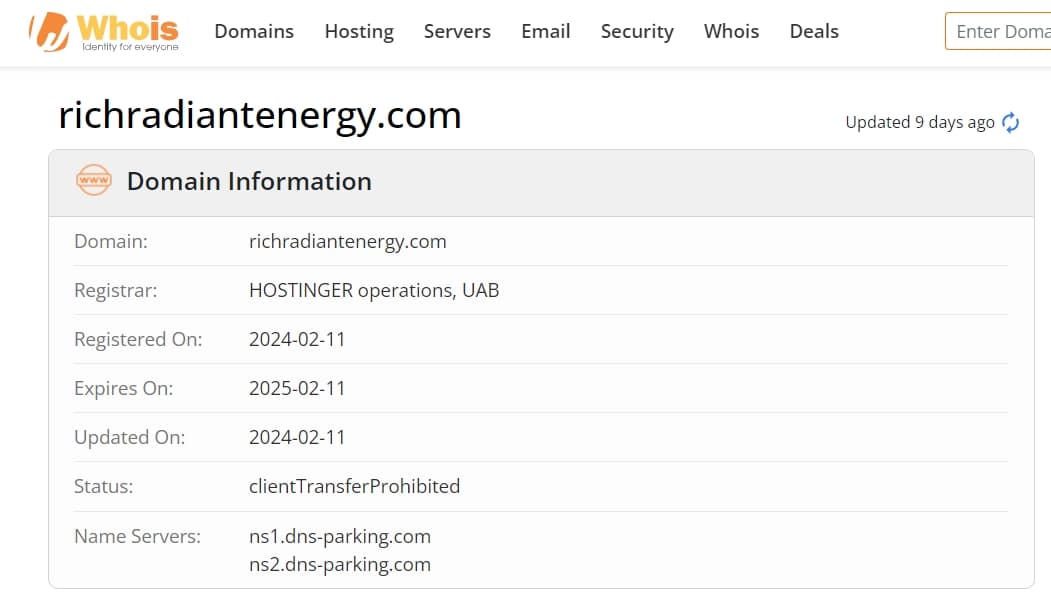
Task: Open the Whois menu item
Action: pyautogui.click(x=731, y=32)
